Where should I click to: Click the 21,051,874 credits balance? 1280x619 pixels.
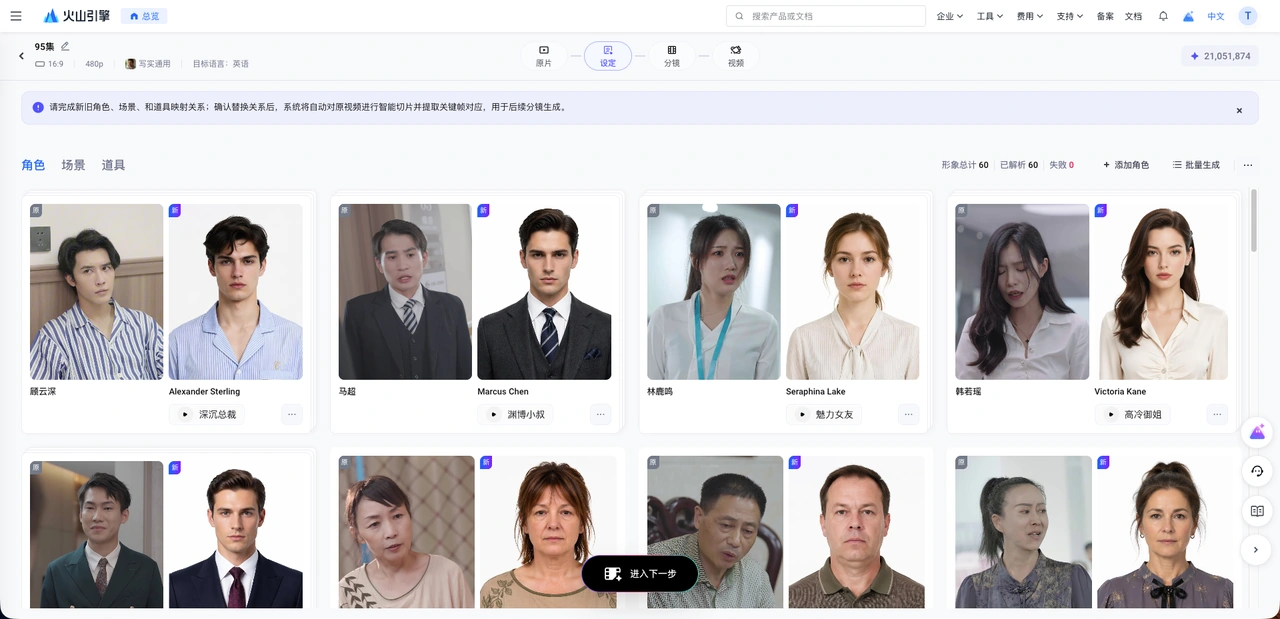(1220, 56)
